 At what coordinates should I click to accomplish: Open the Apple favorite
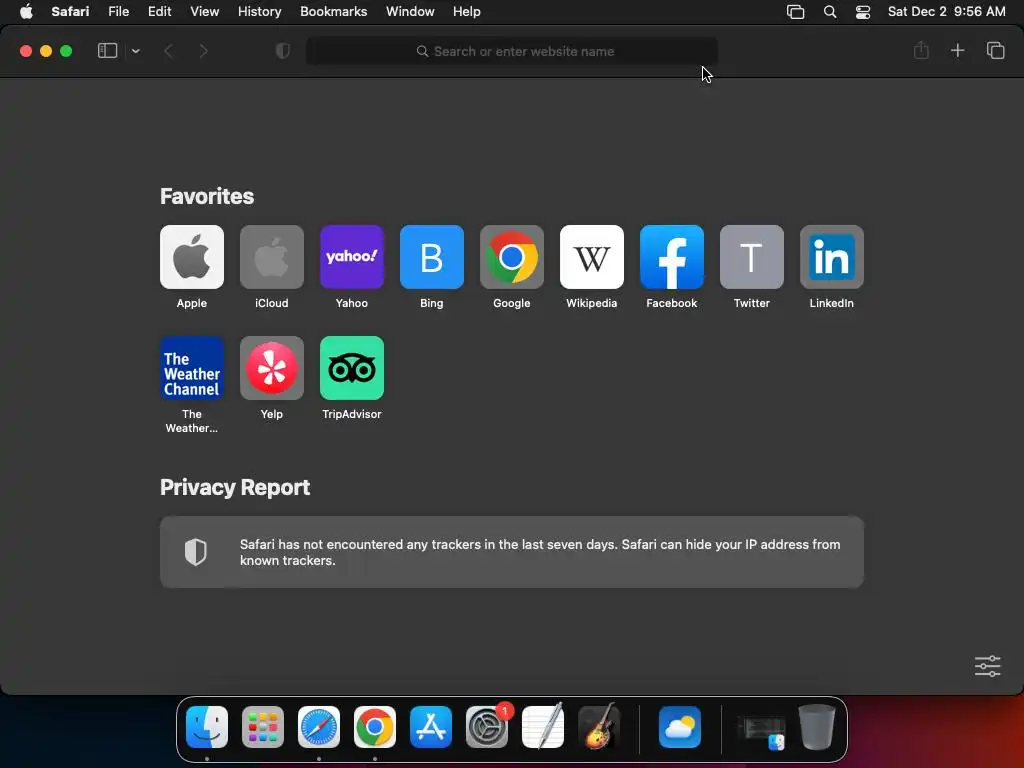click(191, 257)
